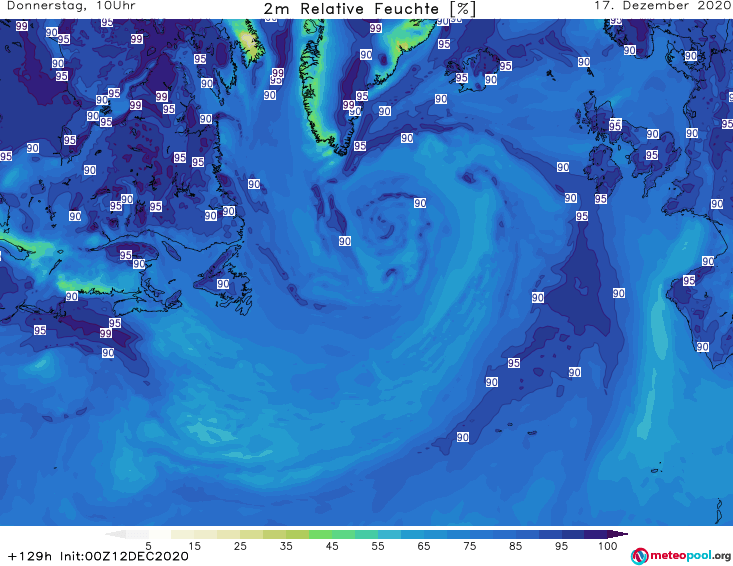Click the meteopool.org logo text
The width and height of the screenshot is (733, 566).
pos(690,555)
